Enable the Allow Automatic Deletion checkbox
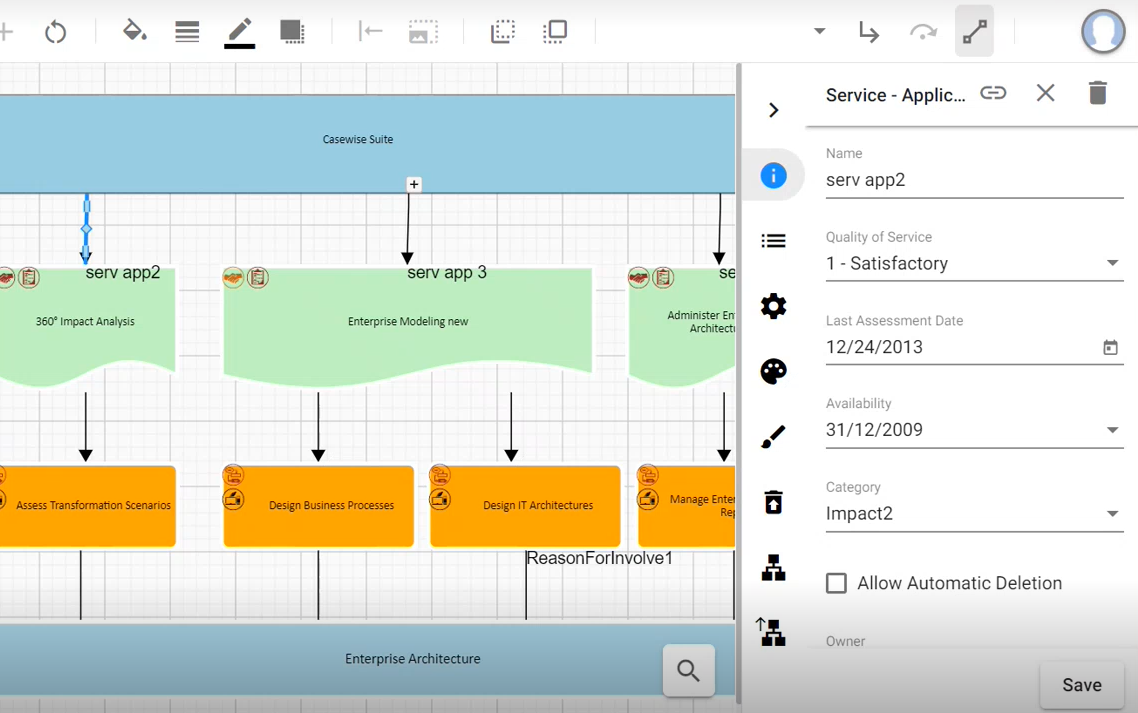1138x713 pixels. click(836, 583)
